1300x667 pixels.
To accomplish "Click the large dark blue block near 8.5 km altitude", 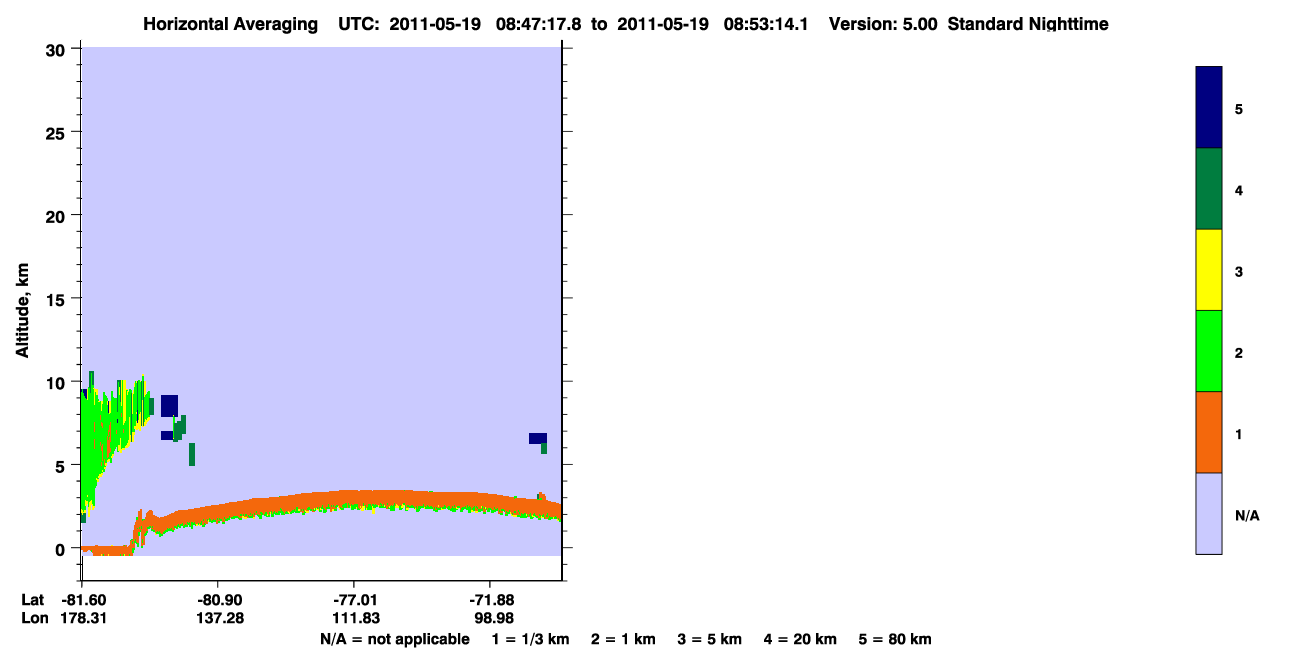I will pyautogui.click(x=169, y=405).
